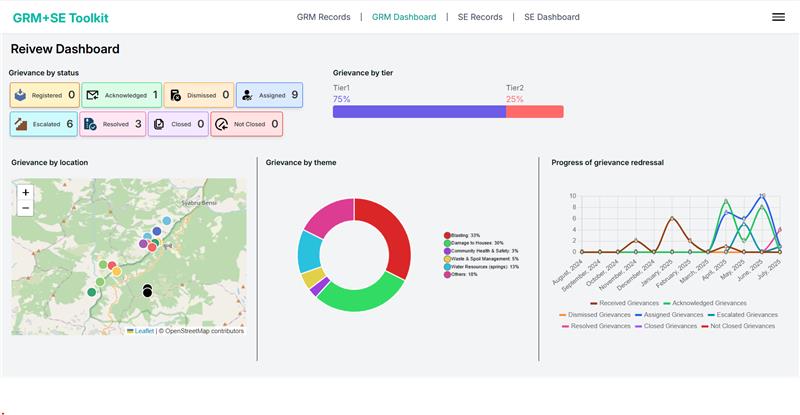The image size is (800, 415).
Task: Open the GRM Records tab
Action: point(323,17)
